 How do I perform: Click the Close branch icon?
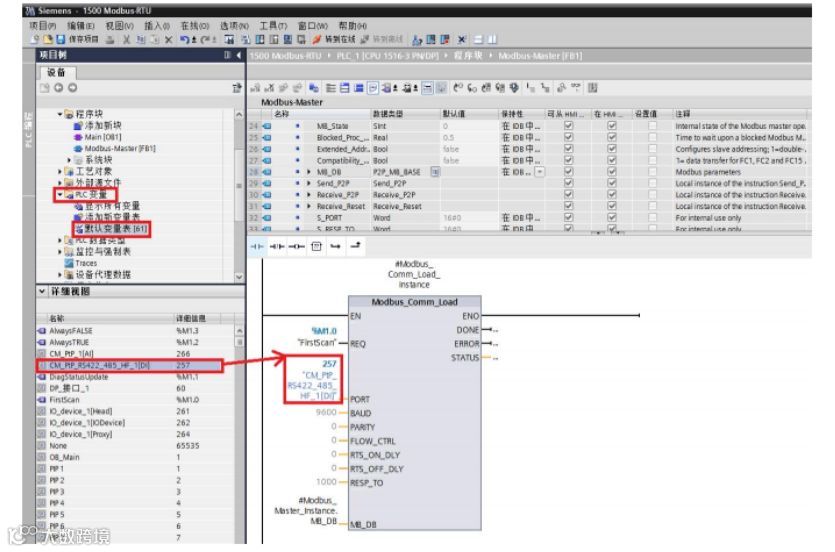pos(355,245)
